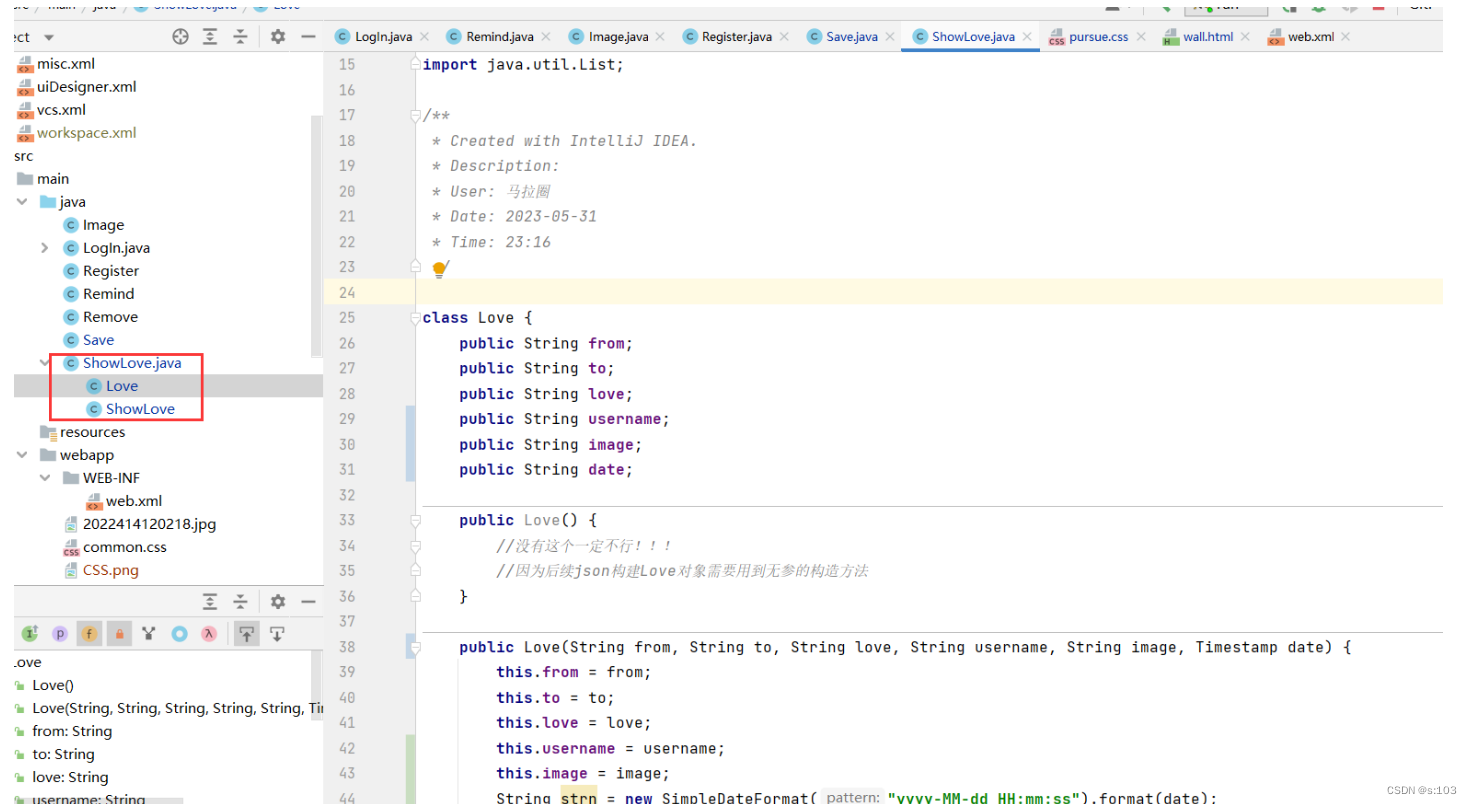Select web.xml under WEB-INF

point(133,501)
